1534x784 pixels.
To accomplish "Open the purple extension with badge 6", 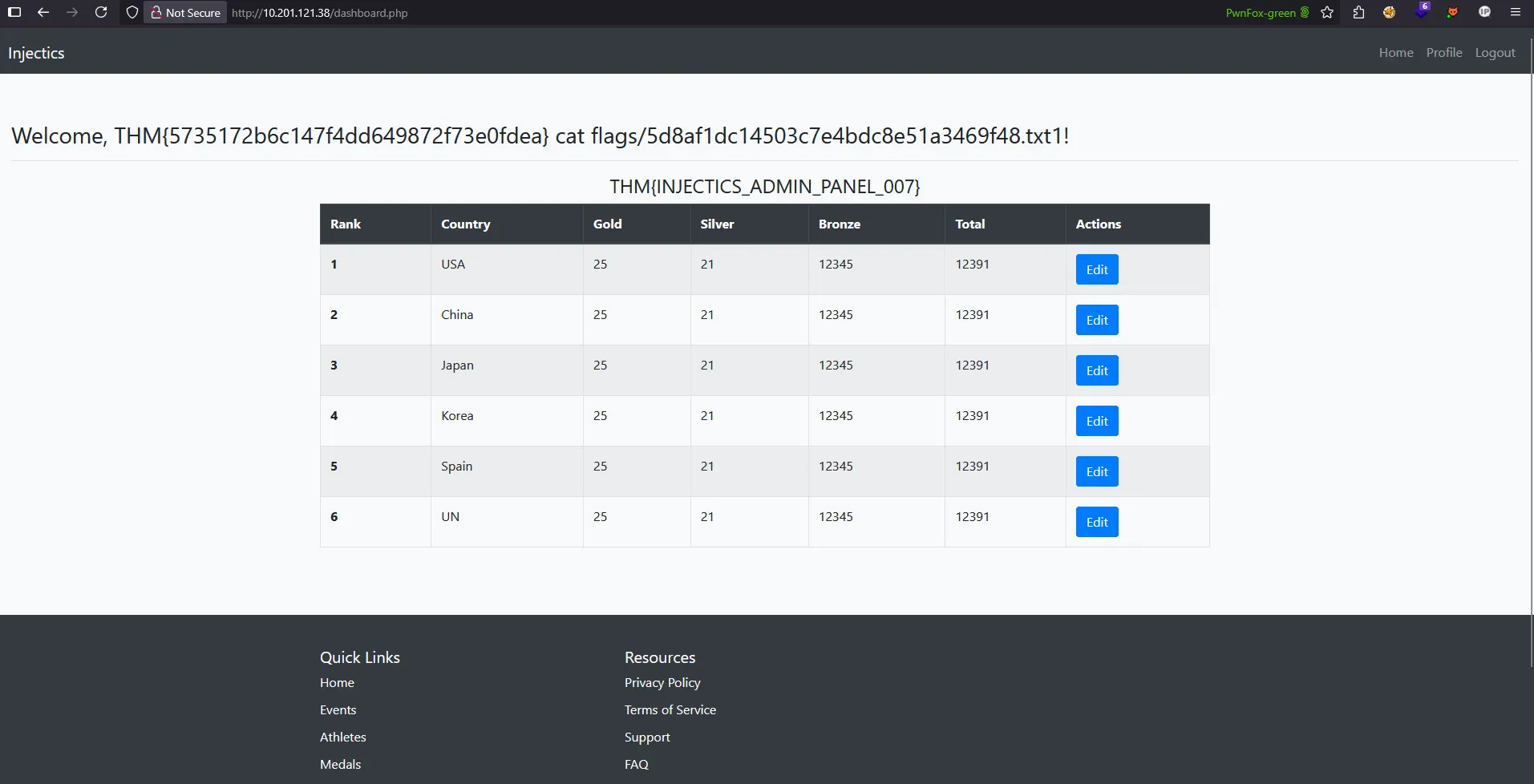I will (x=1422, y=11).
